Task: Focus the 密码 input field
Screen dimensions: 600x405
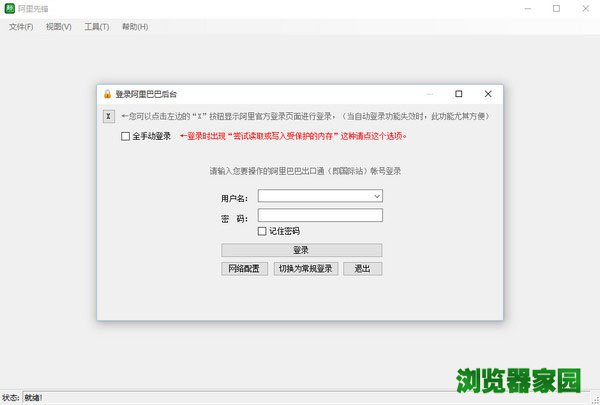Action: pos(320,215)
